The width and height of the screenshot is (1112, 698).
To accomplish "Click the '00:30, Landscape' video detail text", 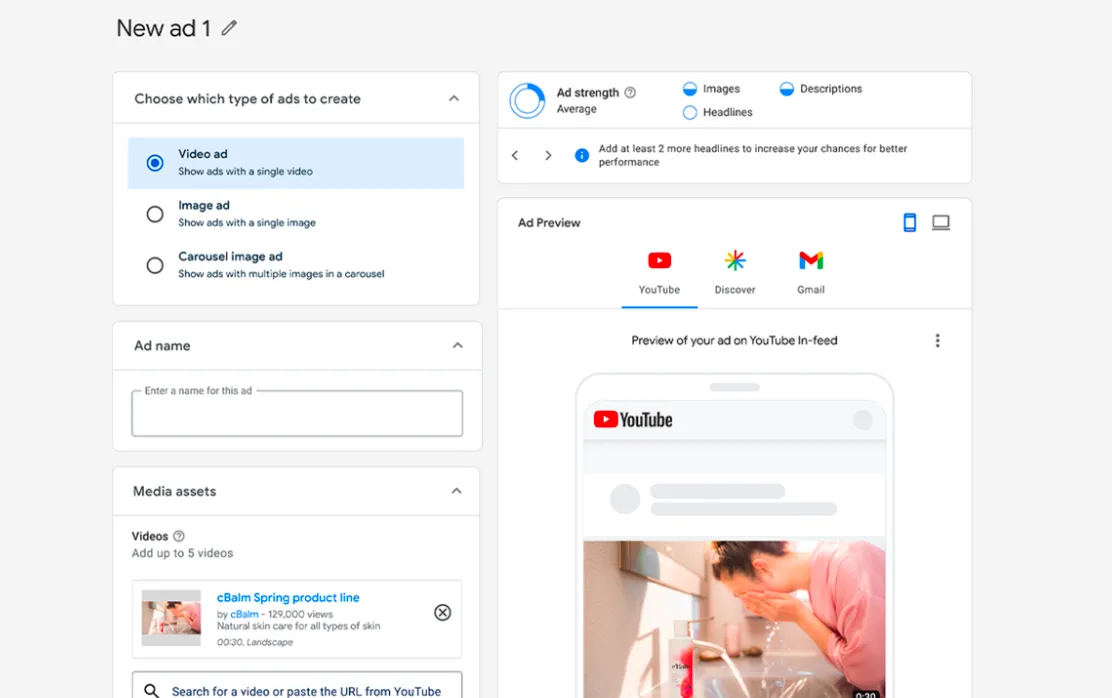I will 255,642.
